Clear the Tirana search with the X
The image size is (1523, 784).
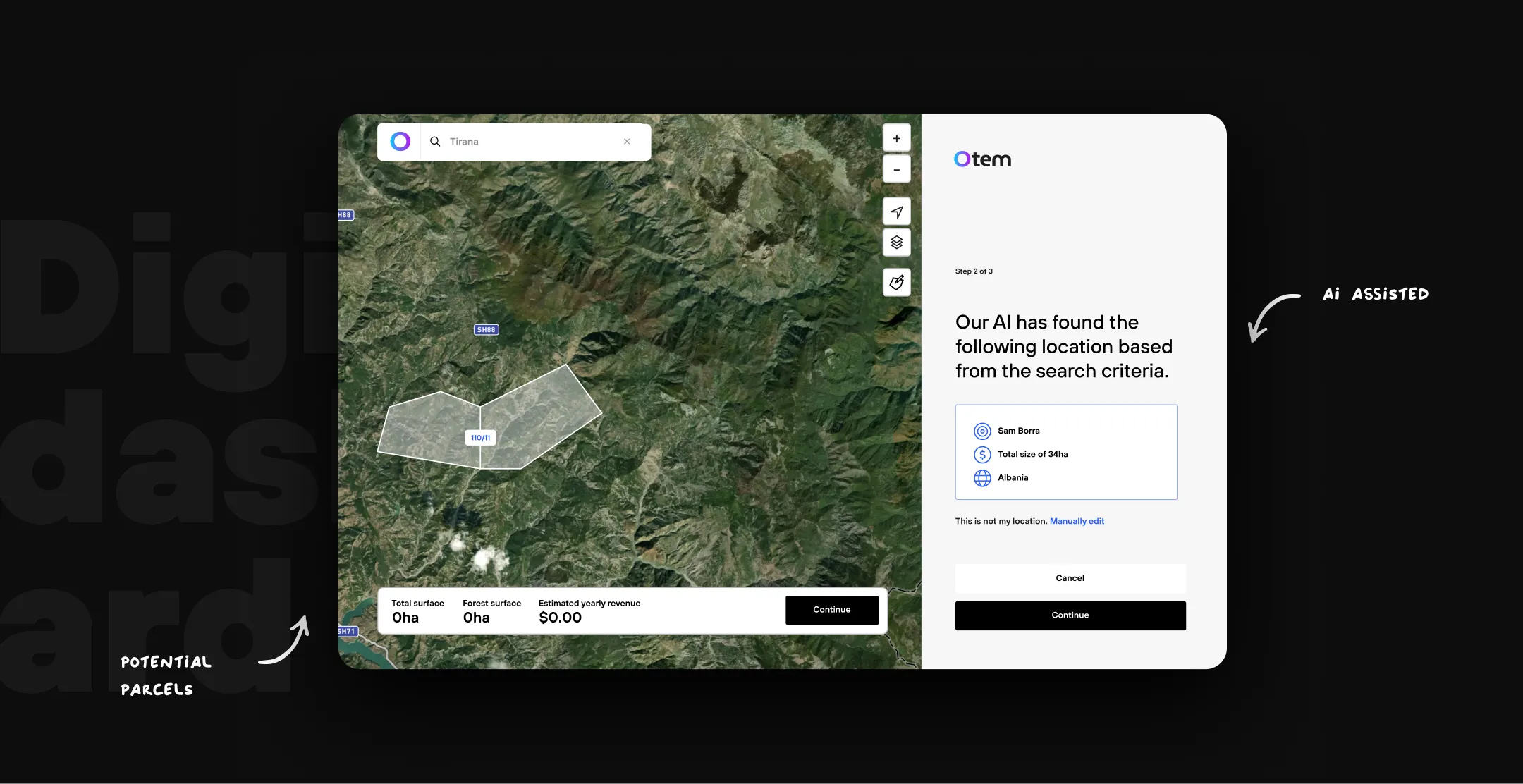[627, 142]
